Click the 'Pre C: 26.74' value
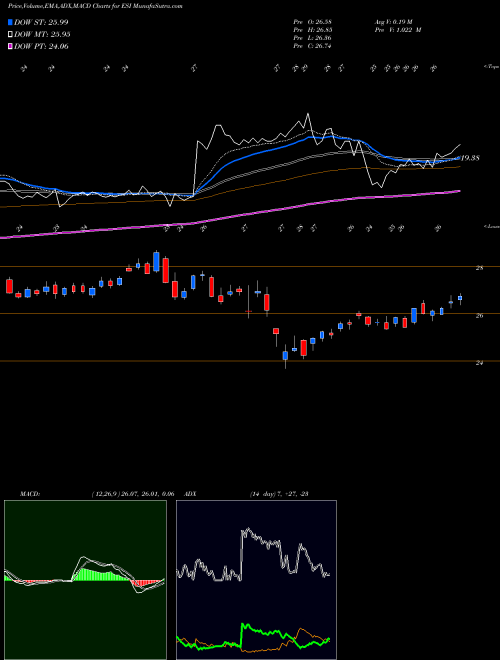The height and width of the screenshot is (660, 500). (x=312, y=46)
